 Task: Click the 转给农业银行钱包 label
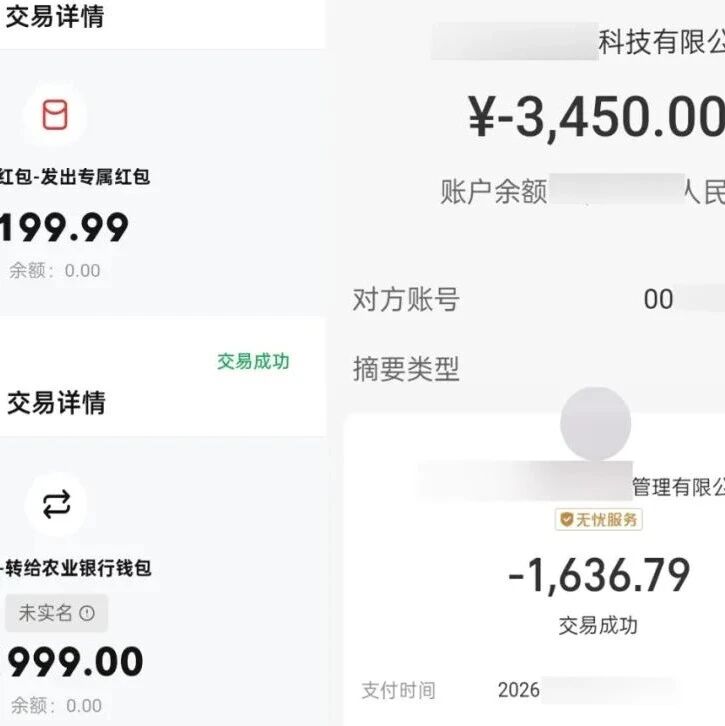pyautogui.click(x=76, y=568)
